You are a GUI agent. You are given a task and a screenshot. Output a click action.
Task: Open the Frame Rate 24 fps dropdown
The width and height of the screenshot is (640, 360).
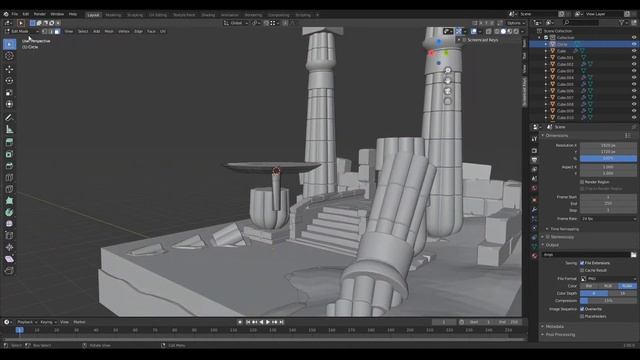pyautogui.click(x=608, y=219)
